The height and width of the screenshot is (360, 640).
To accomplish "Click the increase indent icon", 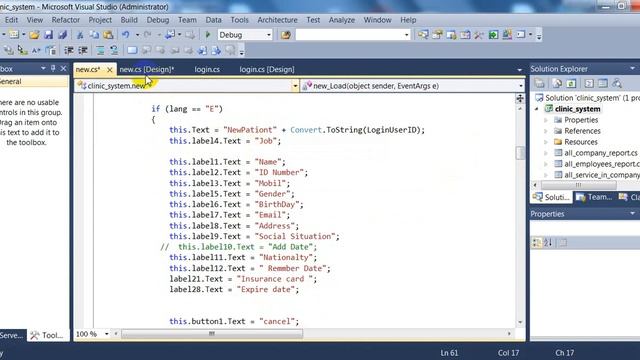I will (x=83, y=50).
